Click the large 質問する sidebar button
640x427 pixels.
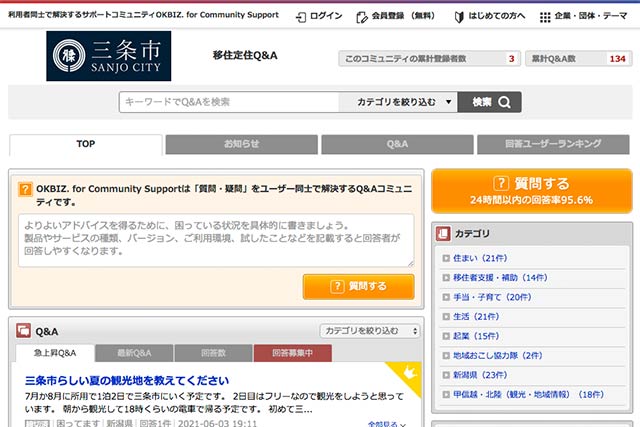coord(532,191)
